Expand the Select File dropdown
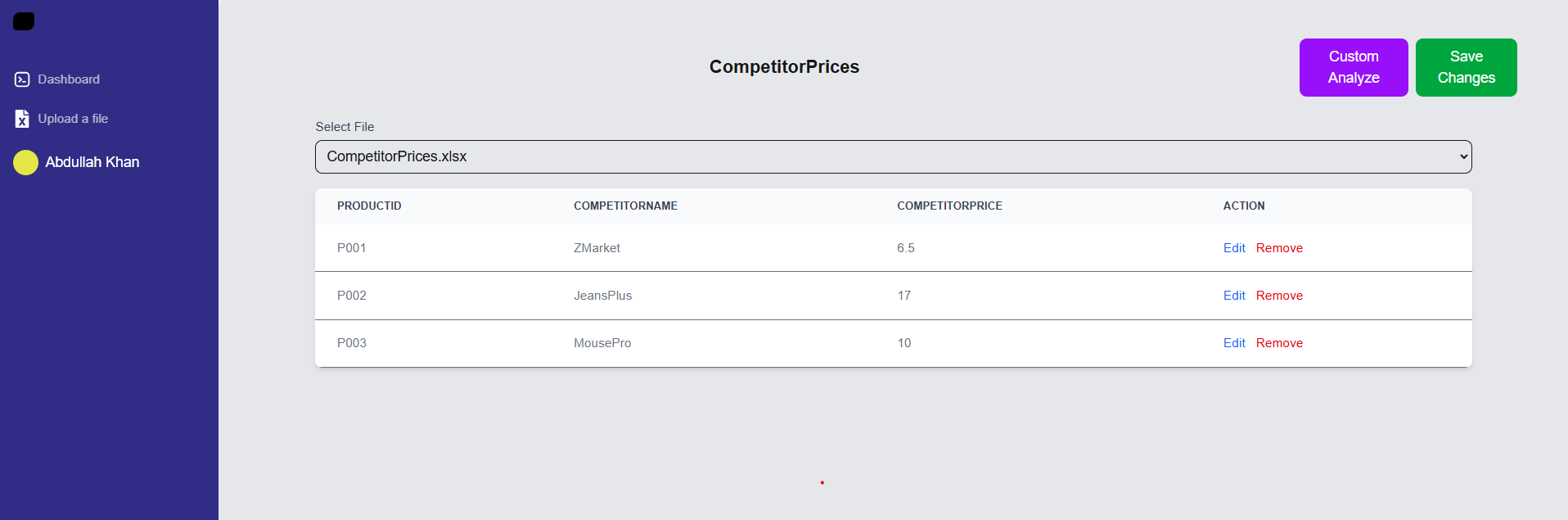 click(893, 156)
